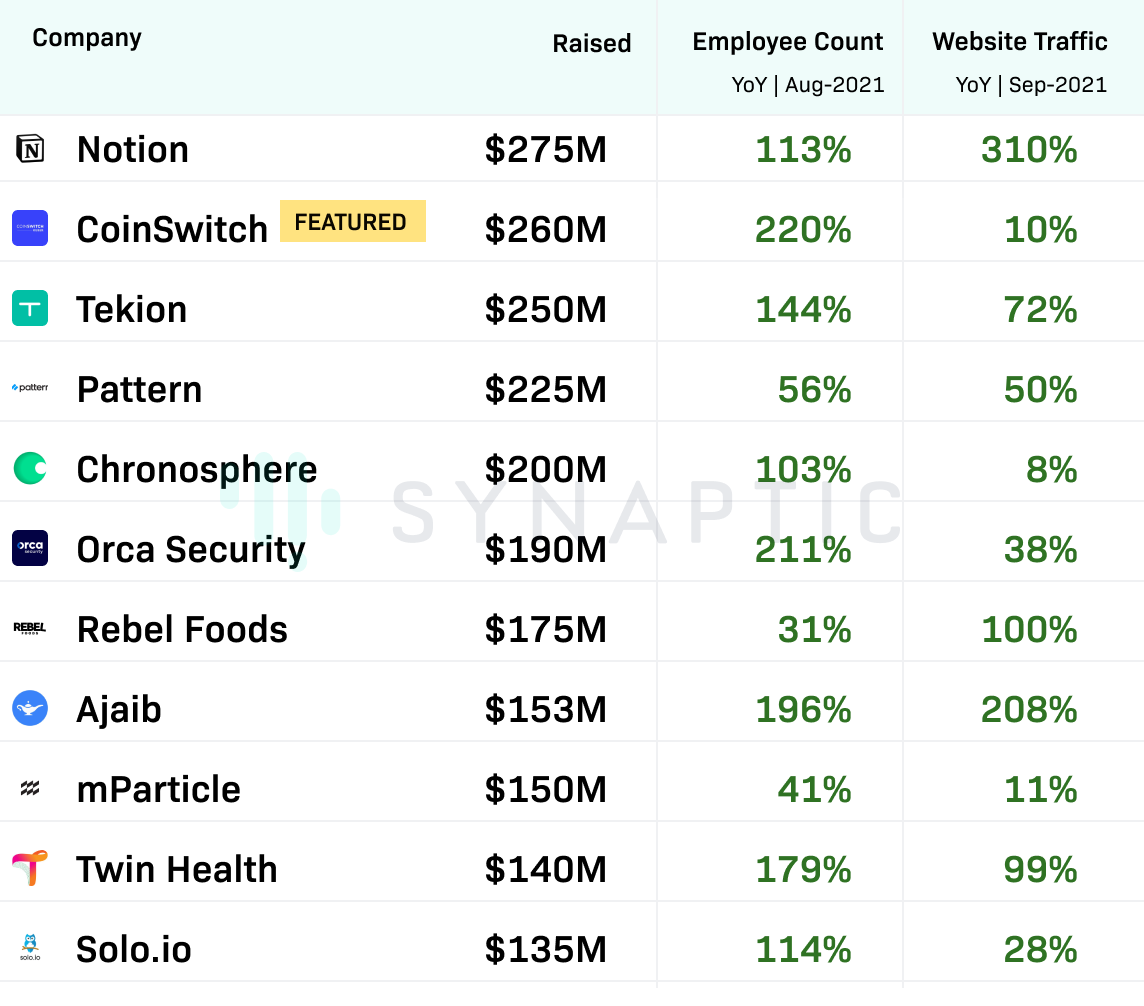Sort by Website Traffic column header
1144x1006 pixels.
1020,42
